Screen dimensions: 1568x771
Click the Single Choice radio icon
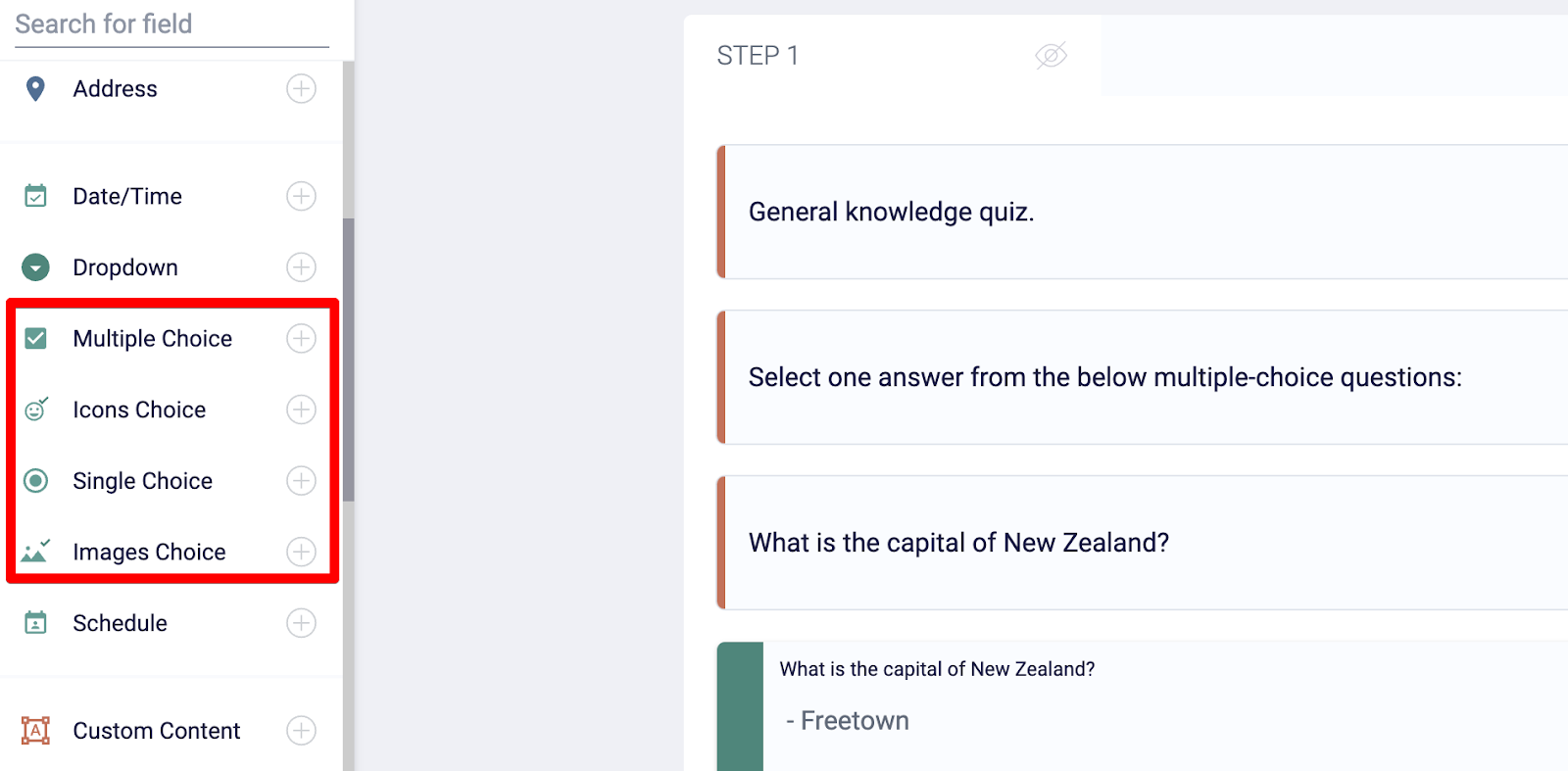[x=35, y=480]
